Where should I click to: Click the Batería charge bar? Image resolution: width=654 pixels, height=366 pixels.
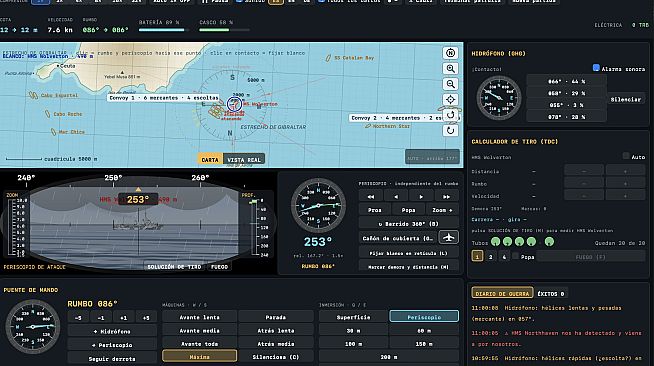click(x=164, y=30)
